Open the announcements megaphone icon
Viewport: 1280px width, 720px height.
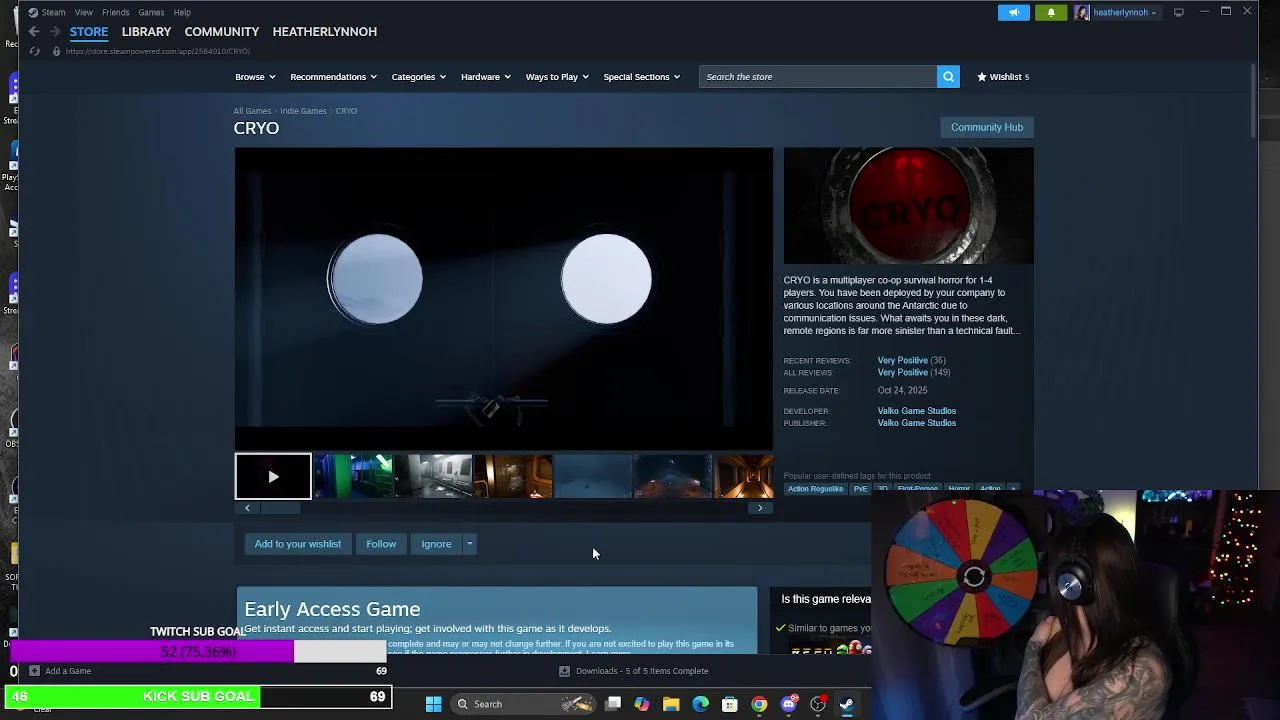tap(1013, 12)
